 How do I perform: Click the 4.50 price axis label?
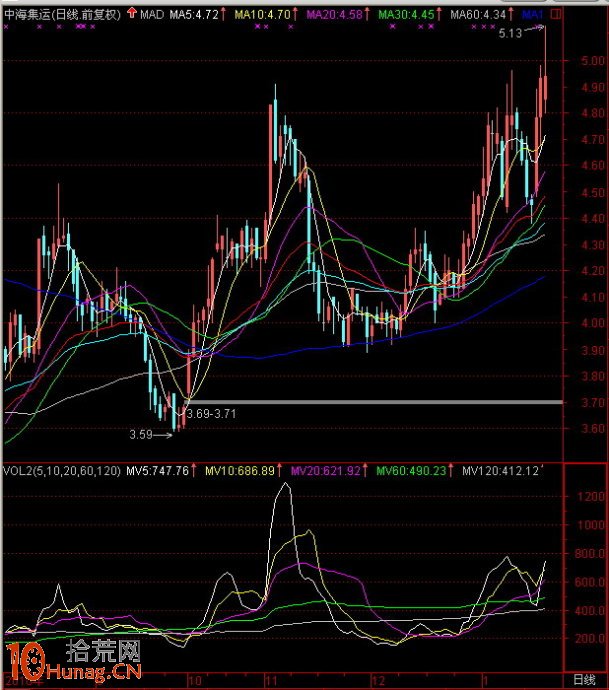[x=592, y=193]
